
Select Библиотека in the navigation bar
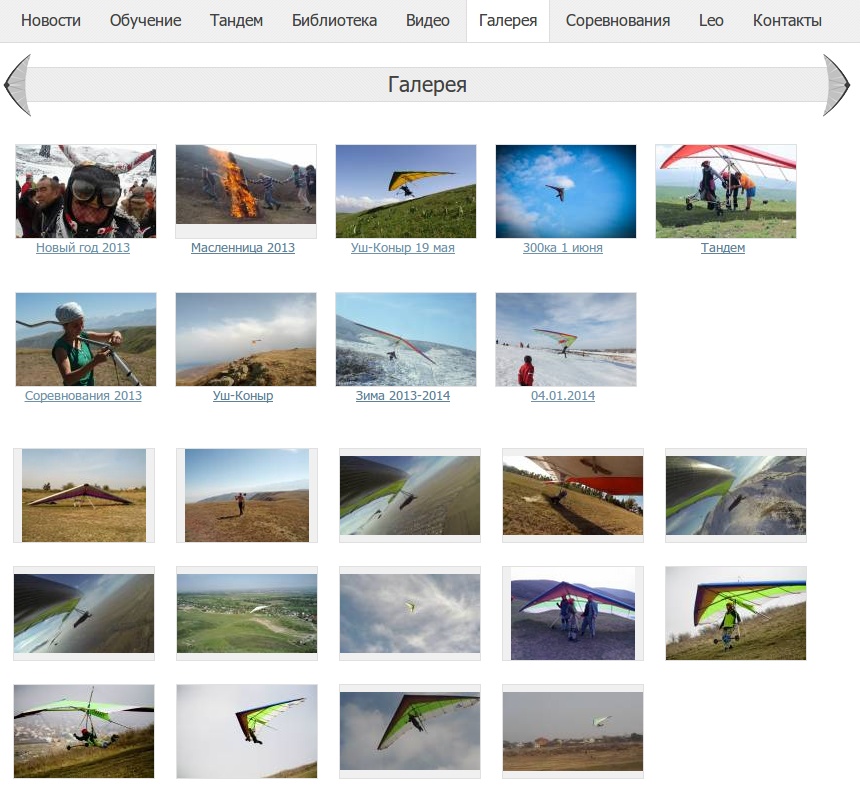(x=334, y=20)
